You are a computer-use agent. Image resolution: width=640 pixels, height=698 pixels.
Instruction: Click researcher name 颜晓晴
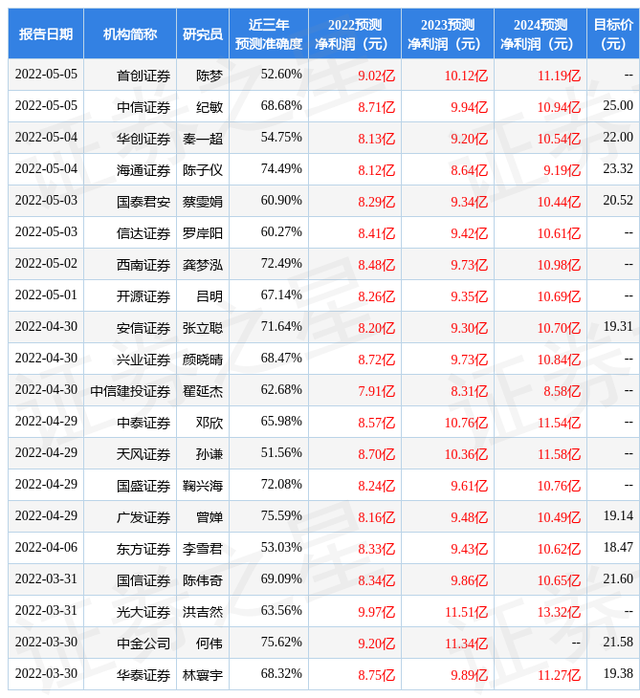click(203, 360)
